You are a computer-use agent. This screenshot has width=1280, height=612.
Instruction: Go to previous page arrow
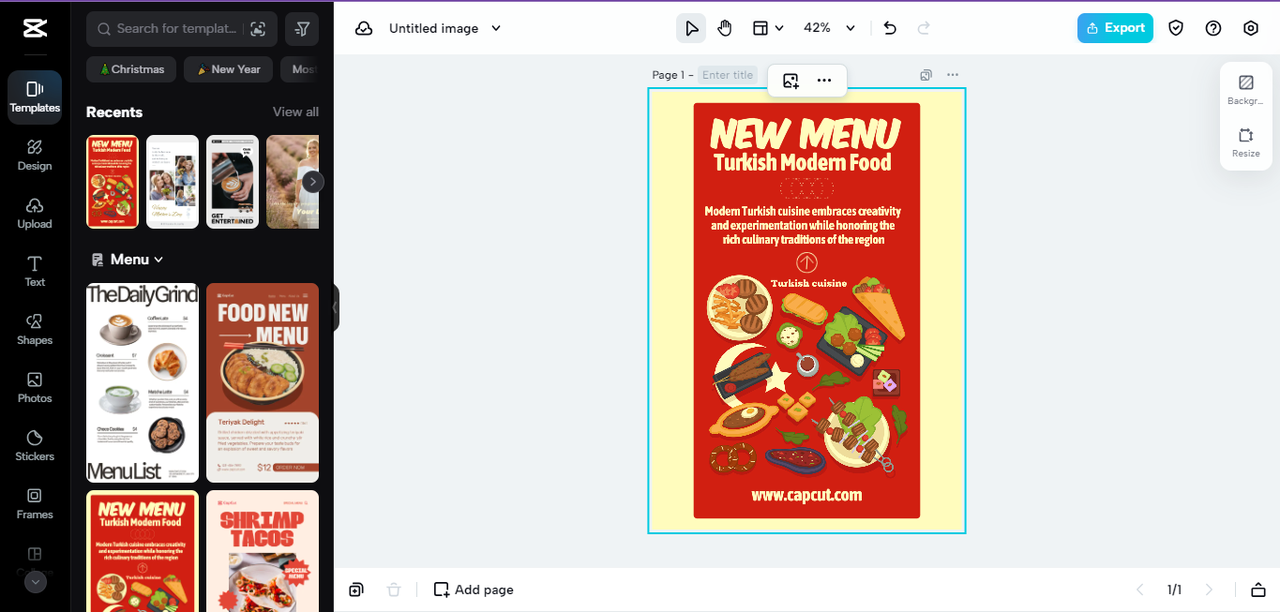1138,590
